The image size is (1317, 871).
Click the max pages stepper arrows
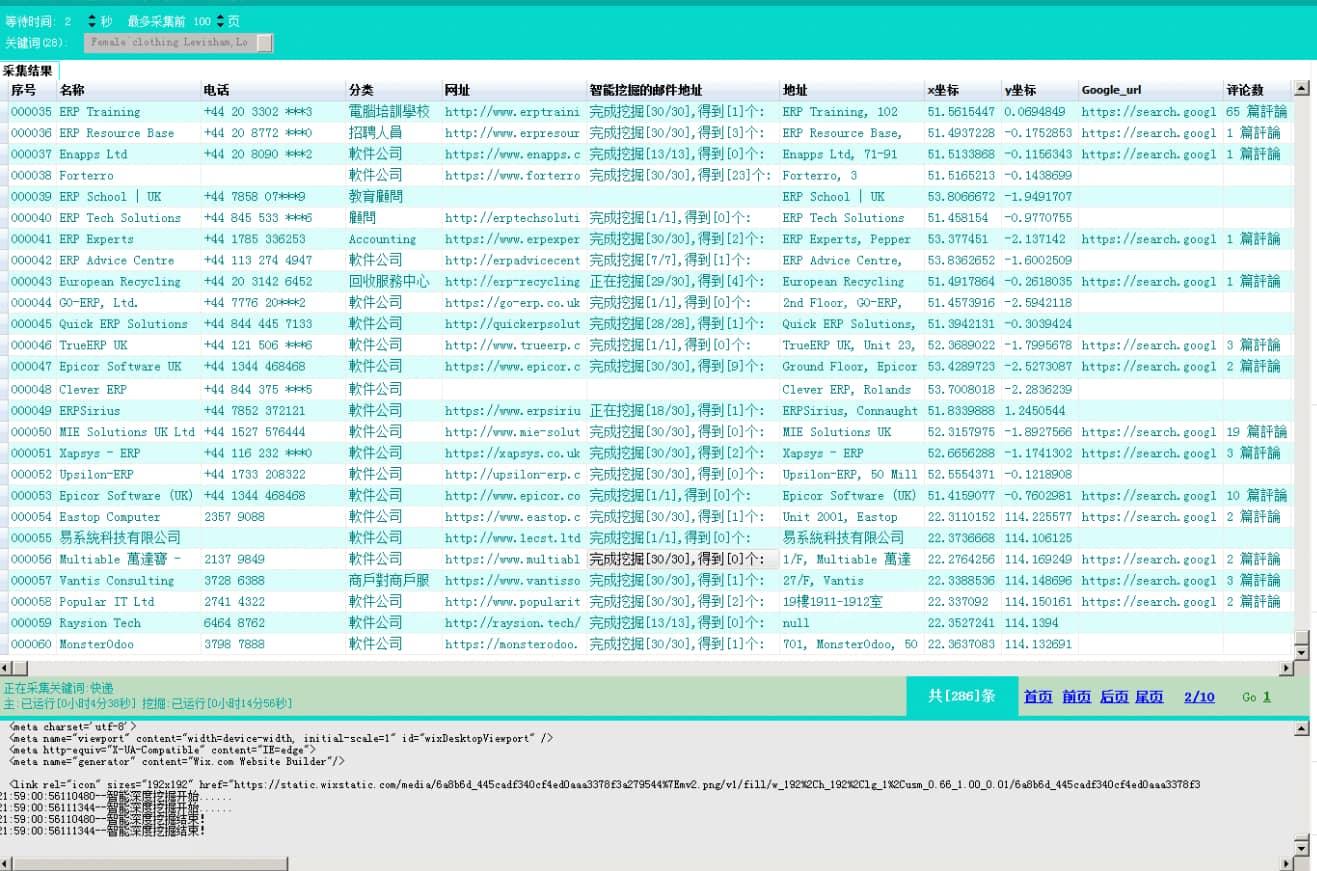tap(219, 21)
